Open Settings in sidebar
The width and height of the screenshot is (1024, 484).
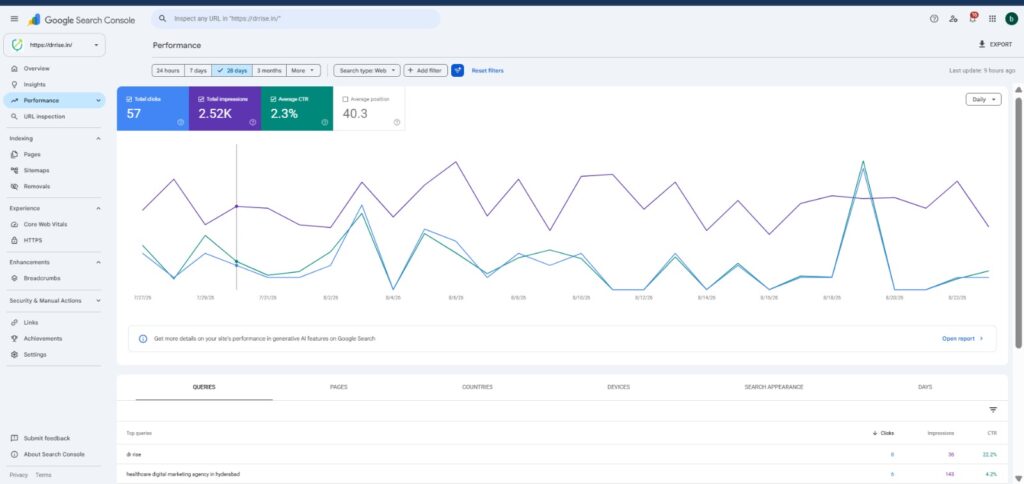click(54, 355)
